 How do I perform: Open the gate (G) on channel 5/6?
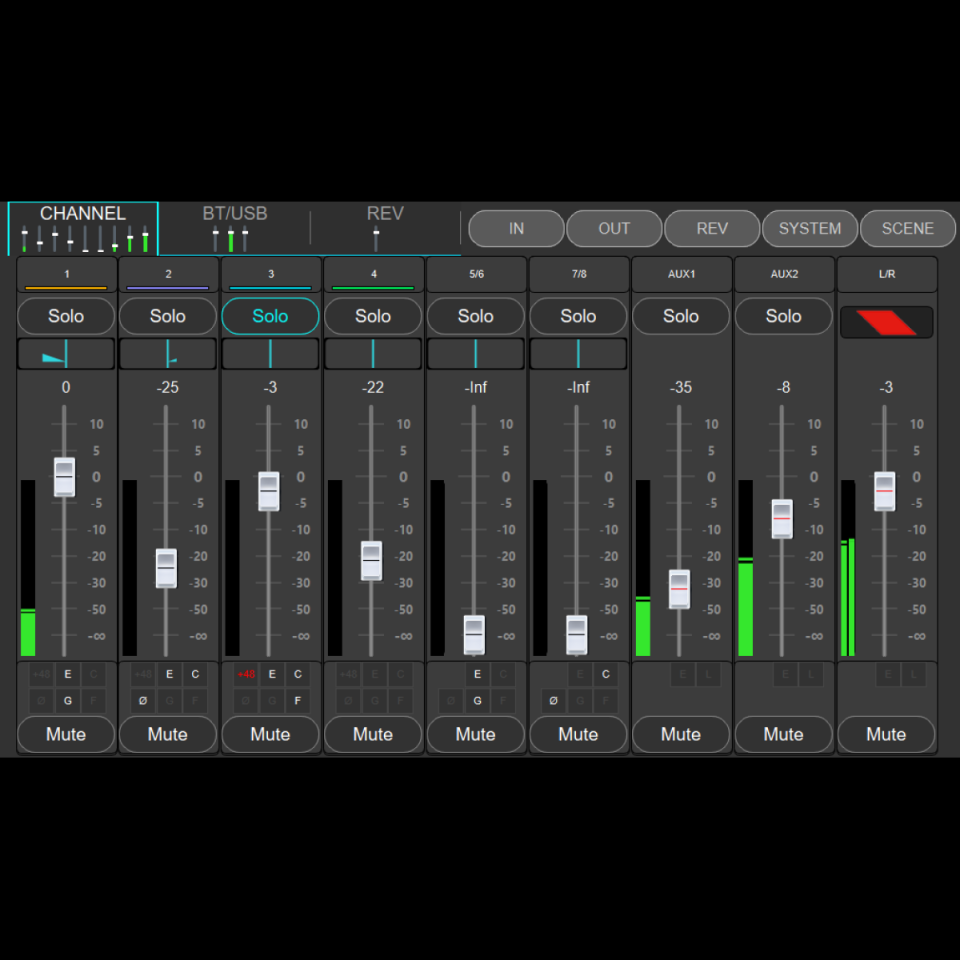(477, 700)
